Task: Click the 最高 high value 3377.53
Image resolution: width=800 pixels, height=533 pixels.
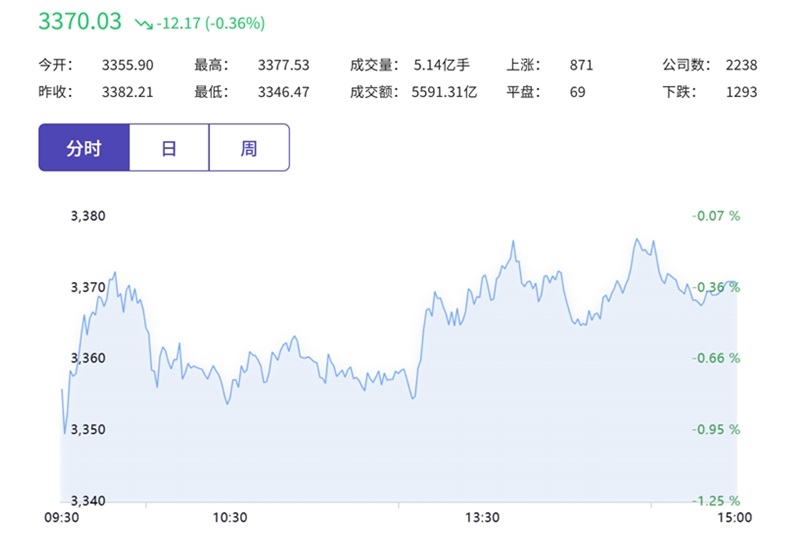Action: (x=283, y=65)
